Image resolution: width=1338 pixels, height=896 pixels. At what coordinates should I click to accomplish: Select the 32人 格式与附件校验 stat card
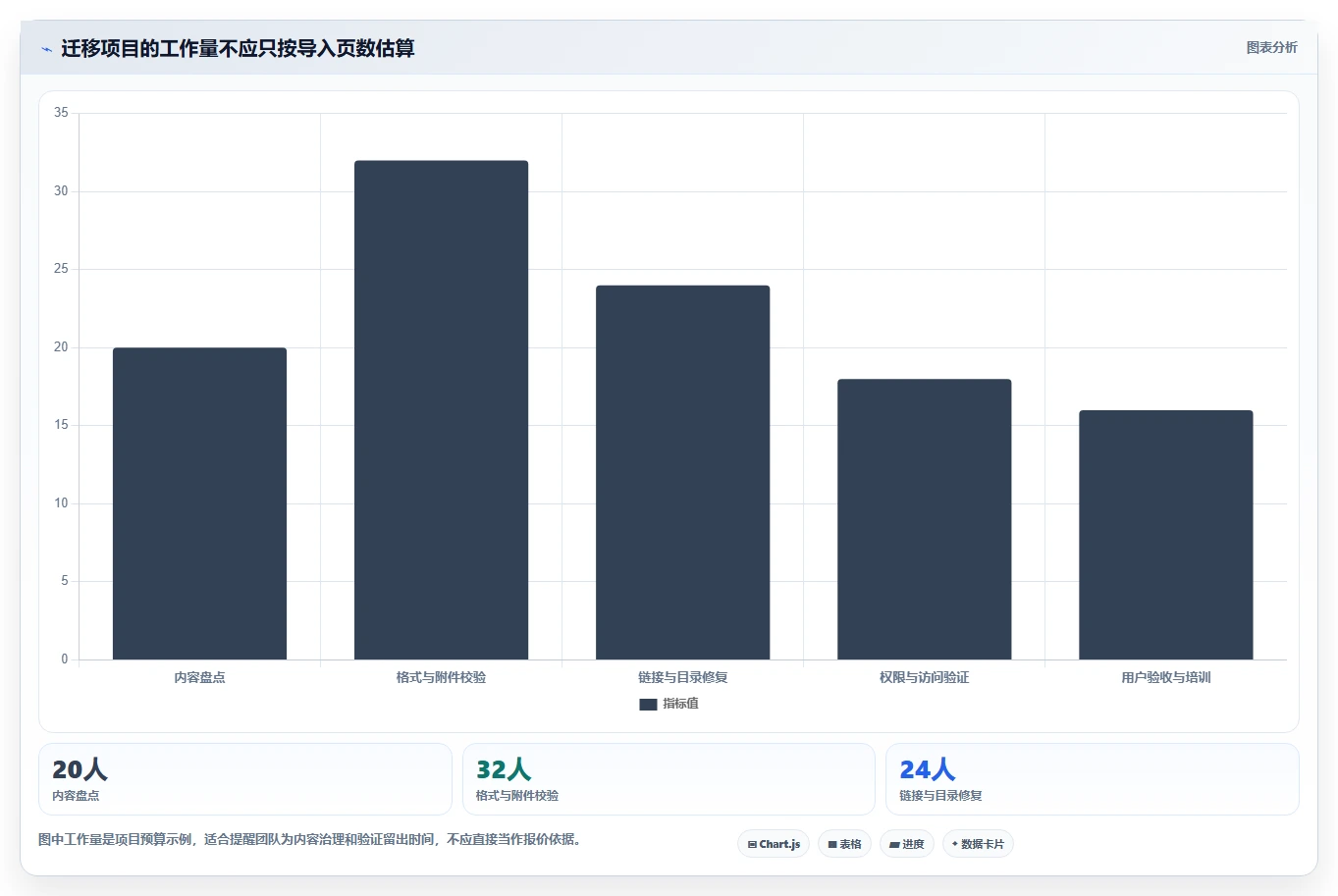coord(669,779)
